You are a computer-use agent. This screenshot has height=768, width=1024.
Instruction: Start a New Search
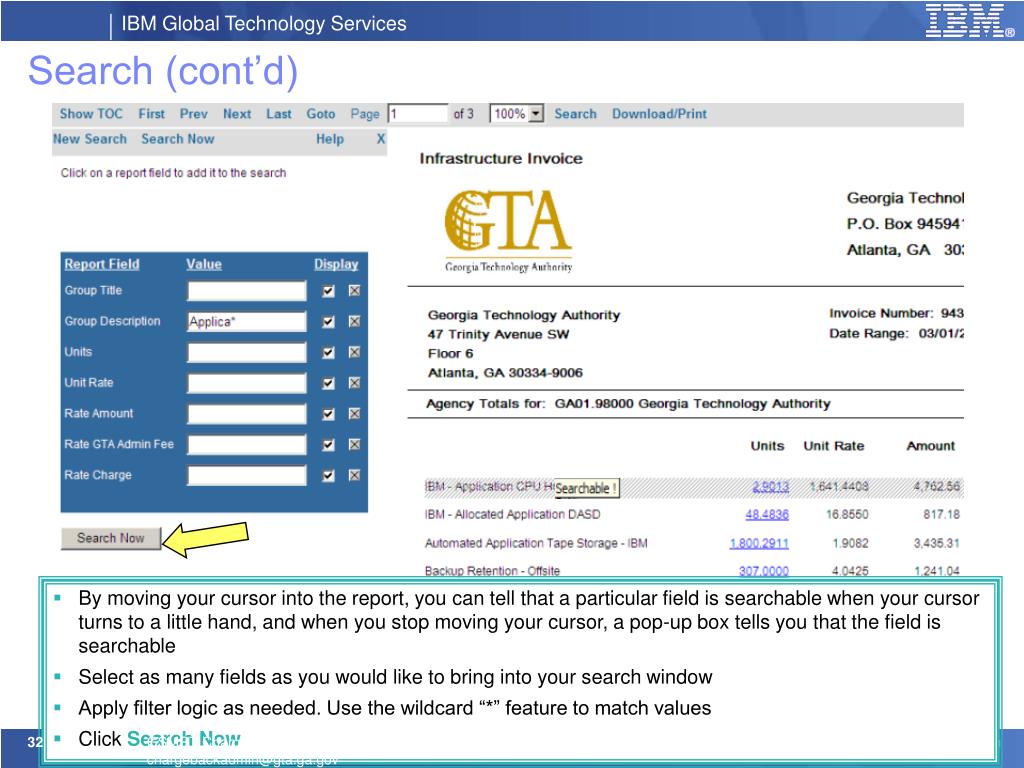(x=89, y=139)
